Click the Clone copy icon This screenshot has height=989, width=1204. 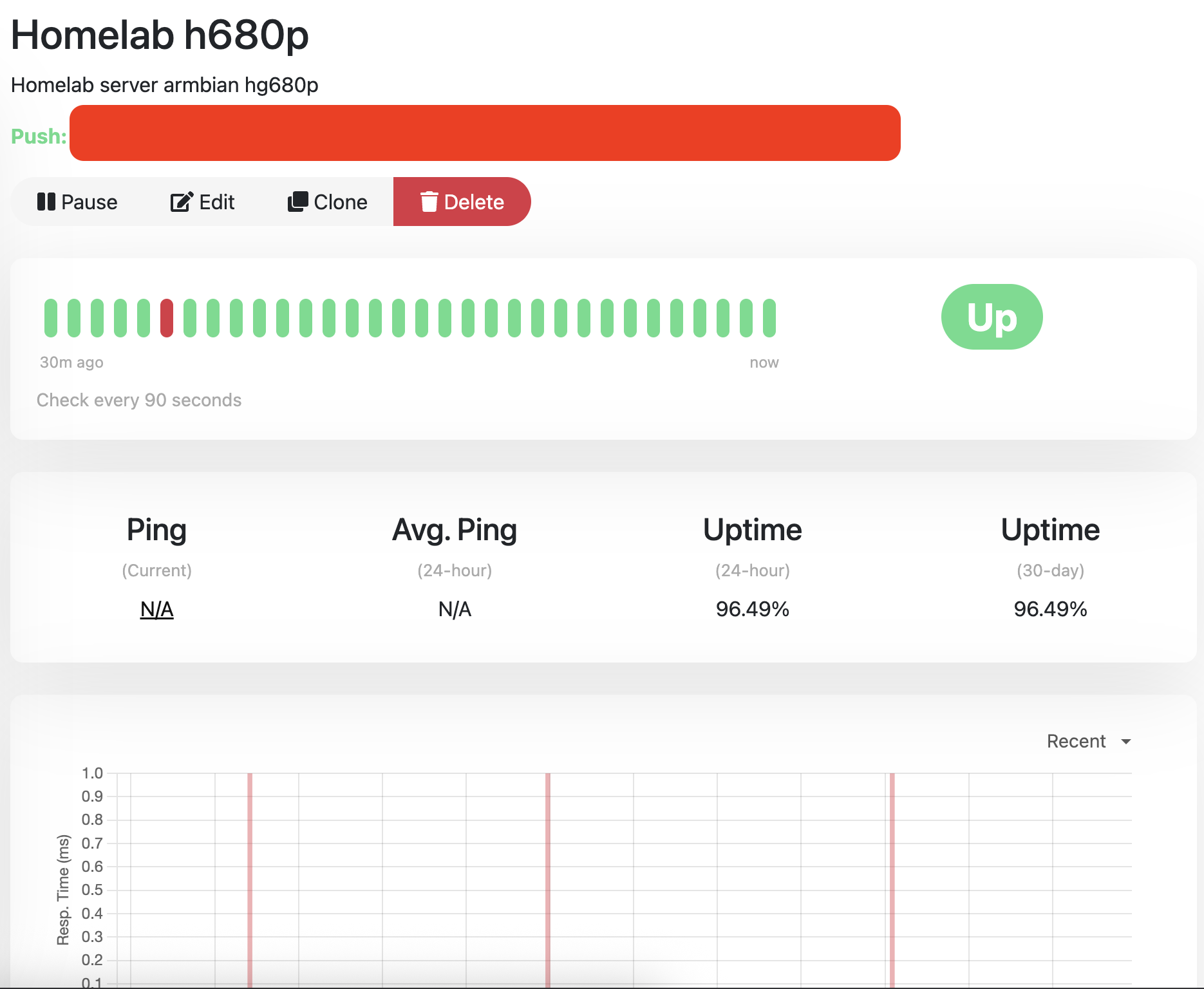pyautogui.click(x=298, y=202)
